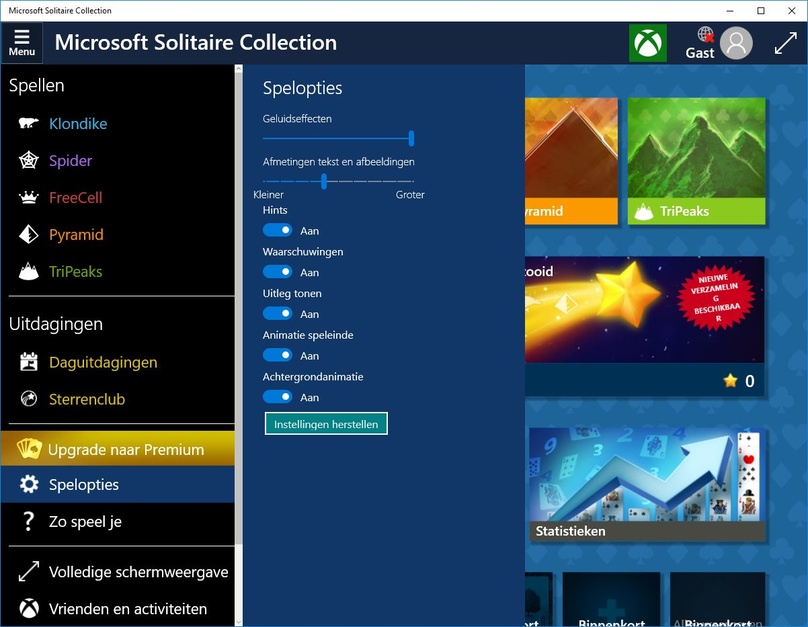Viewport: 808px width, 627px height.
Task: Select the Klondike polar bear icon
Action: [29, 123]
